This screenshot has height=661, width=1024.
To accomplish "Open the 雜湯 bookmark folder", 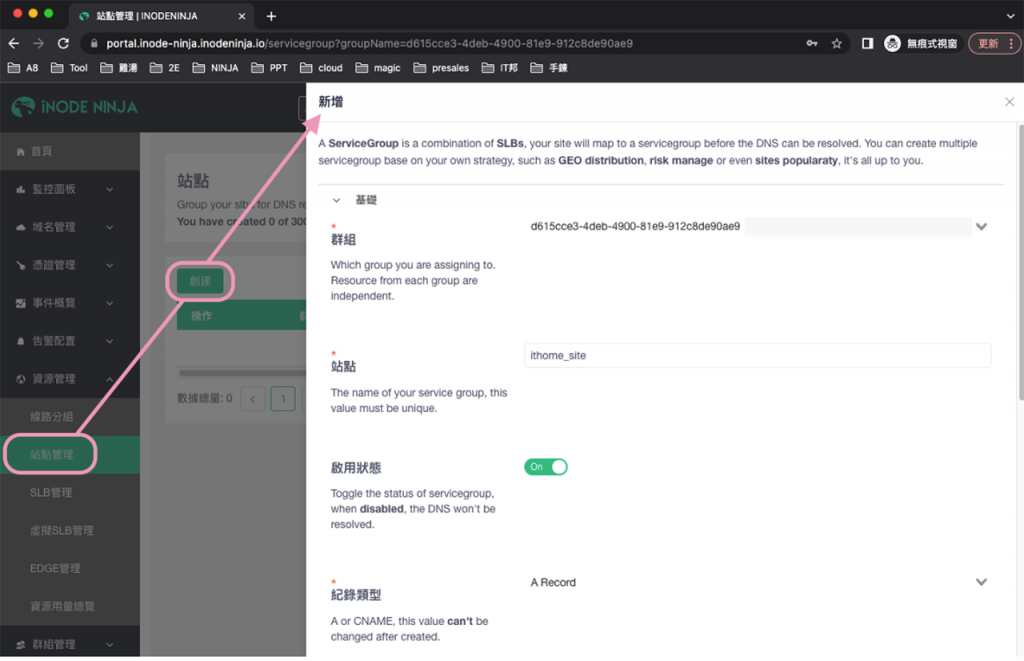I will [118, 68].
